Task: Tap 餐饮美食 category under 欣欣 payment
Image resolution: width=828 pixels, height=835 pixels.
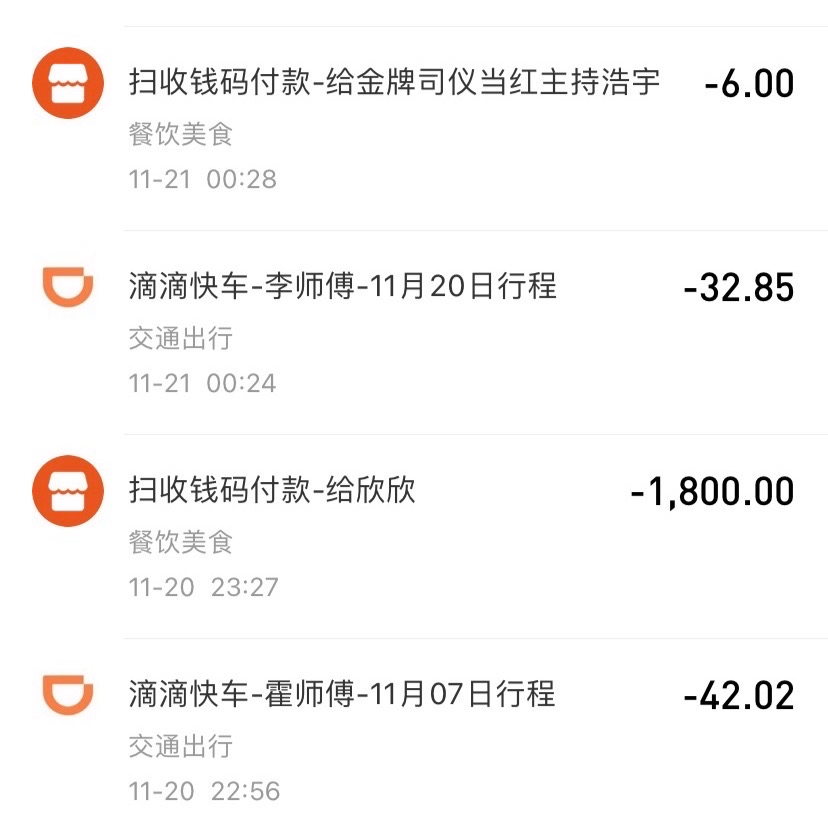Action: 181,542
